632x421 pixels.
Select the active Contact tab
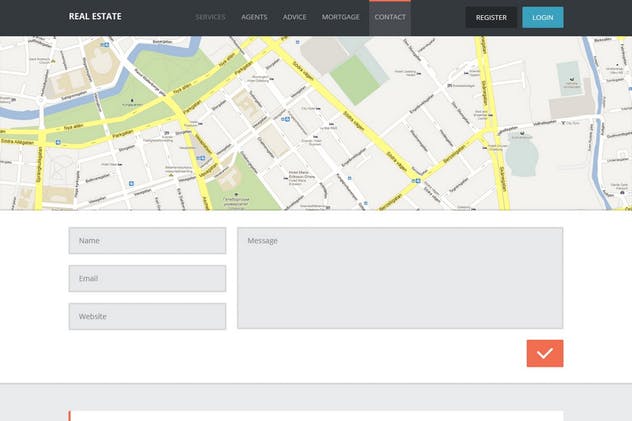(x=390, y=17)
